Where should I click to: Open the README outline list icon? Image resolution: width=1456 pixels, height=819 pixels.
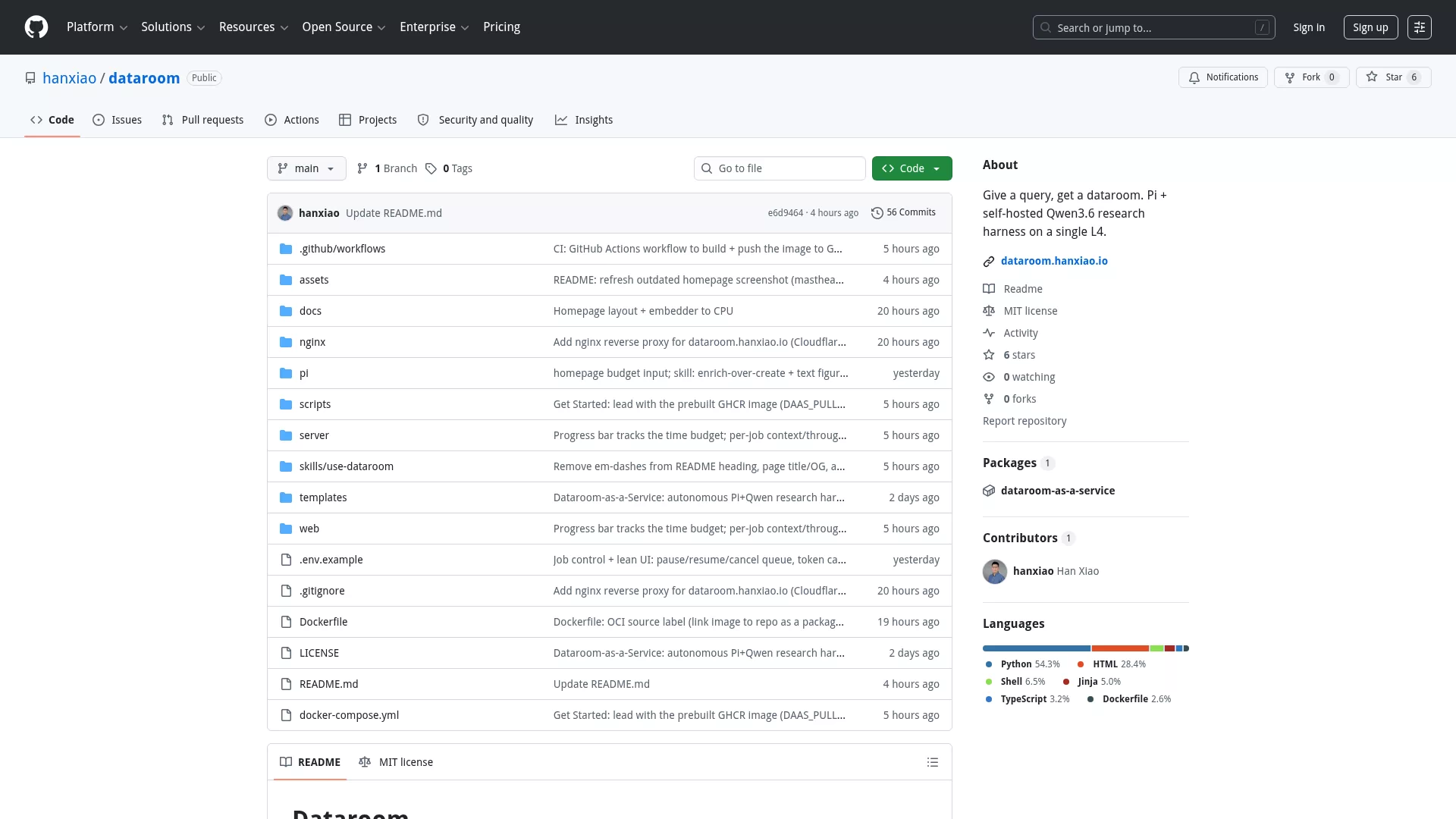click(933, 762)
